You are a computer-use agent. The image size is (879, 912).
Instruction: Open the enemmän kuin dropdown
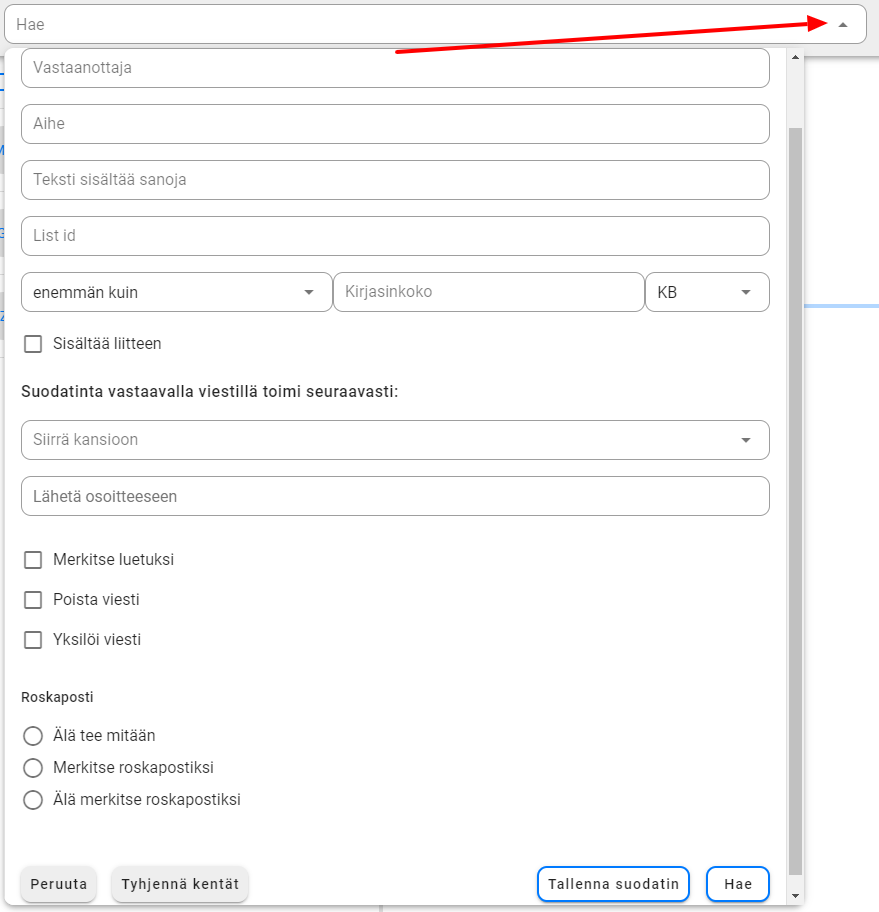pos(176,292)
